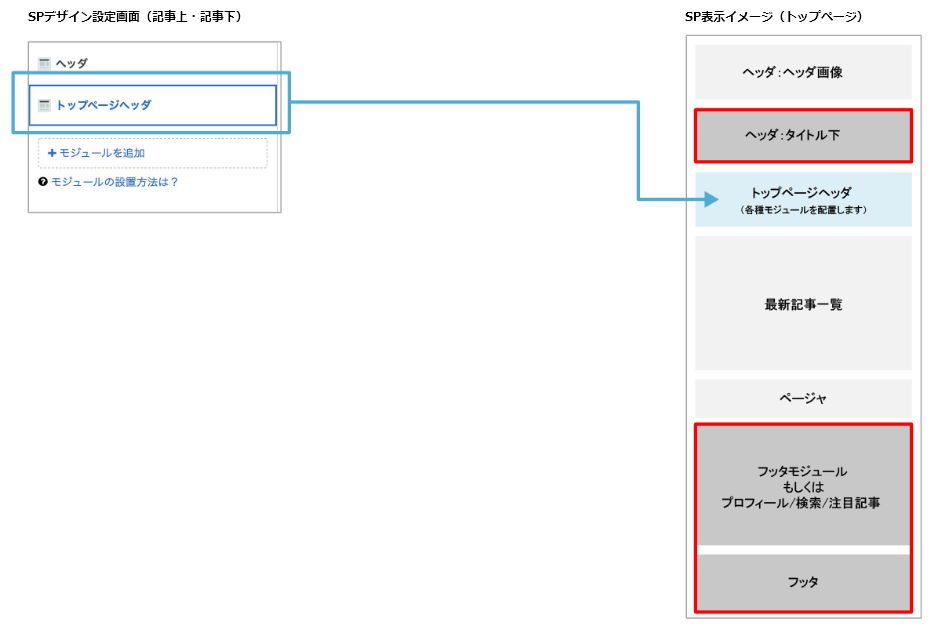This screenshot has height=633, width=942.
Task: Select the blue トップページヘッダ preview block
Action: [802, 199]
